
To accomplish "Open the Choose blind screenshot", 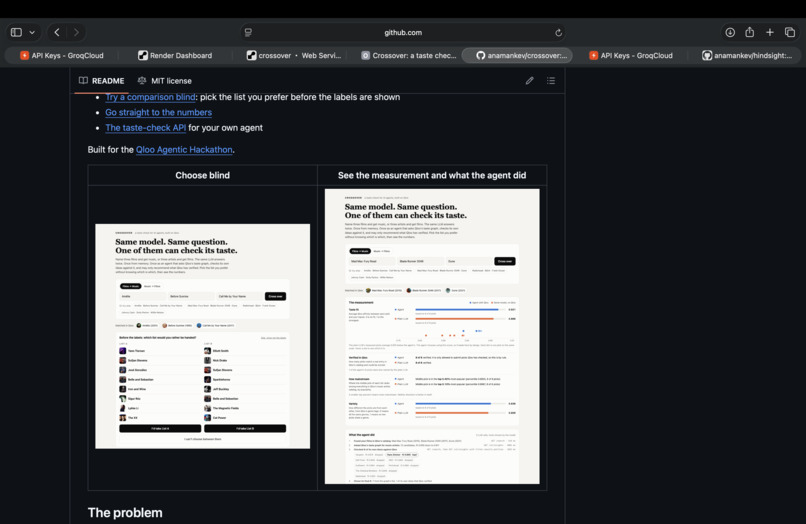I will tap(203, 336).
